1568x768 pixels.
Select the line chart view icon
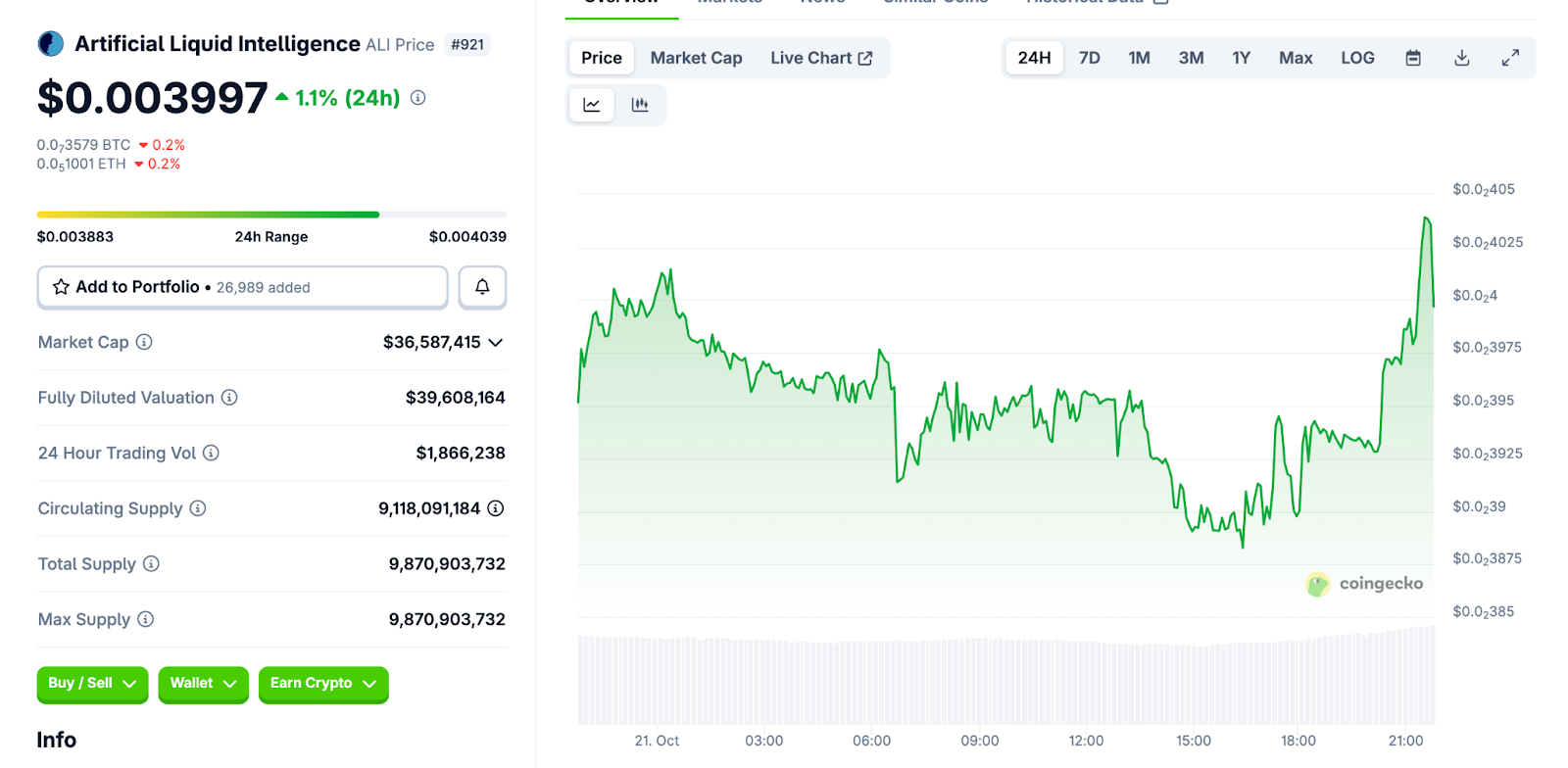tap(592, 105)
